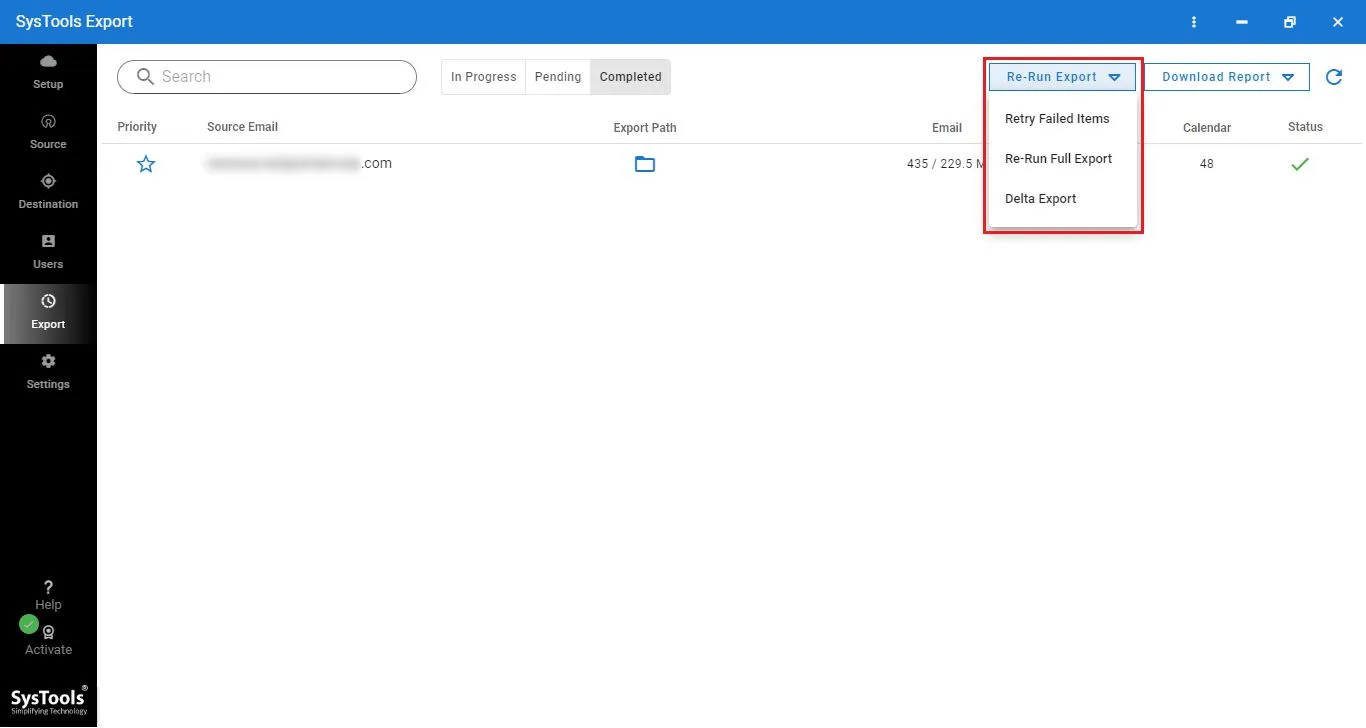Toggle the priority star for the email row

click(146, 164)
